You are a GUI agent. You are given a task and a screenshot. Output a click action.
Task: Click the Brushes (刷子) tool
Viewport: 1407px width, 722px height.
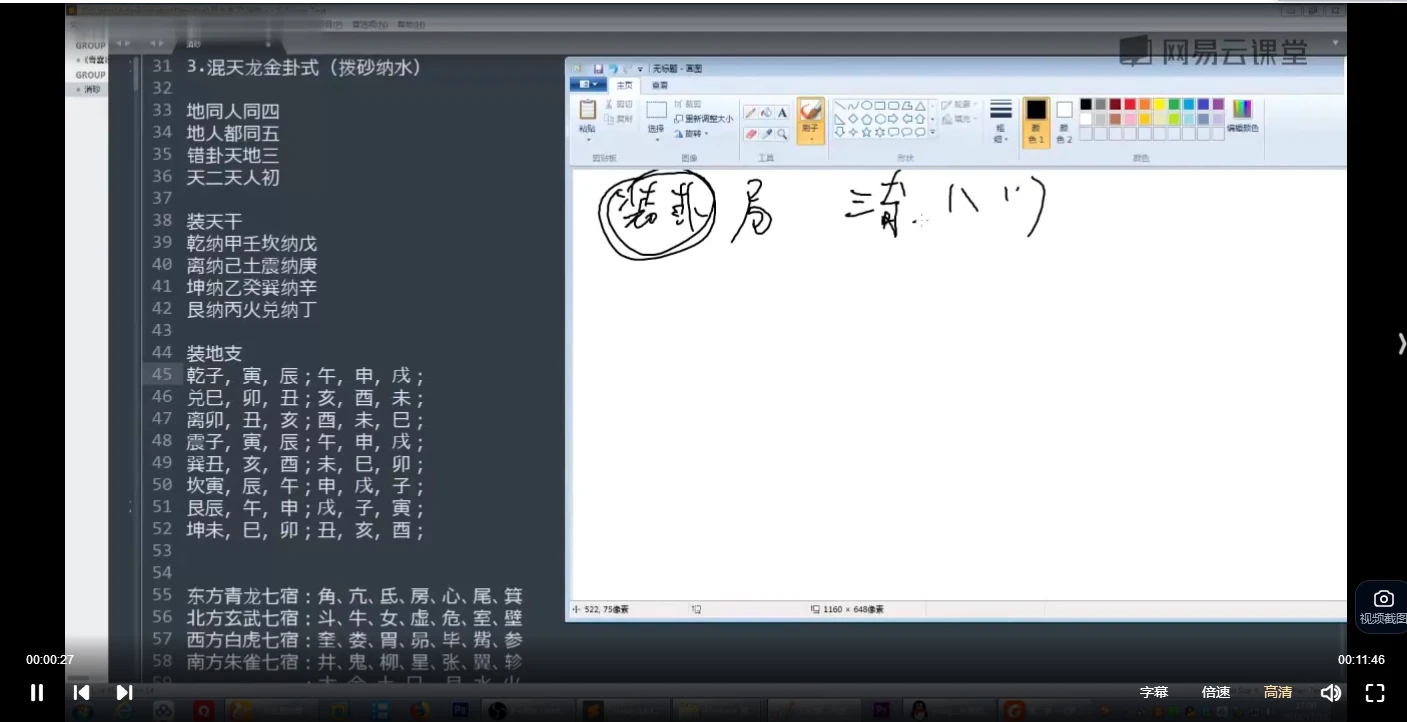[810, 117]
